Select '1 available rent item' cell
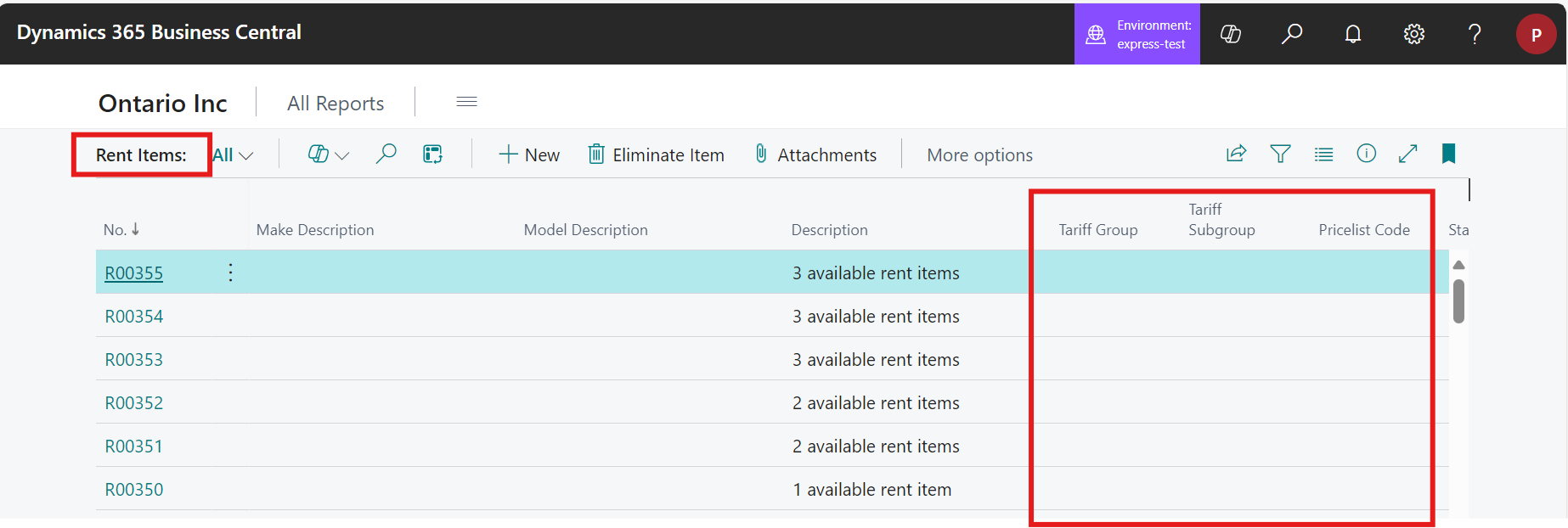This screenshot has height=528, width=1568. pos(871,490)
